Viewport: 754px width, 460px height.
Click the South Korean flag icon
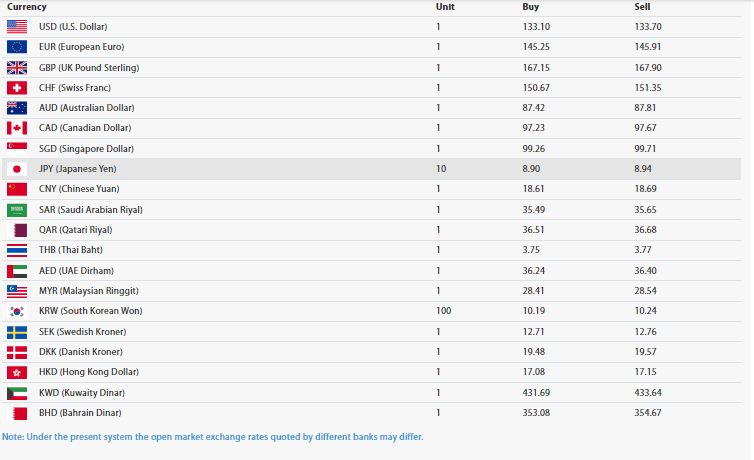point(17,311)
